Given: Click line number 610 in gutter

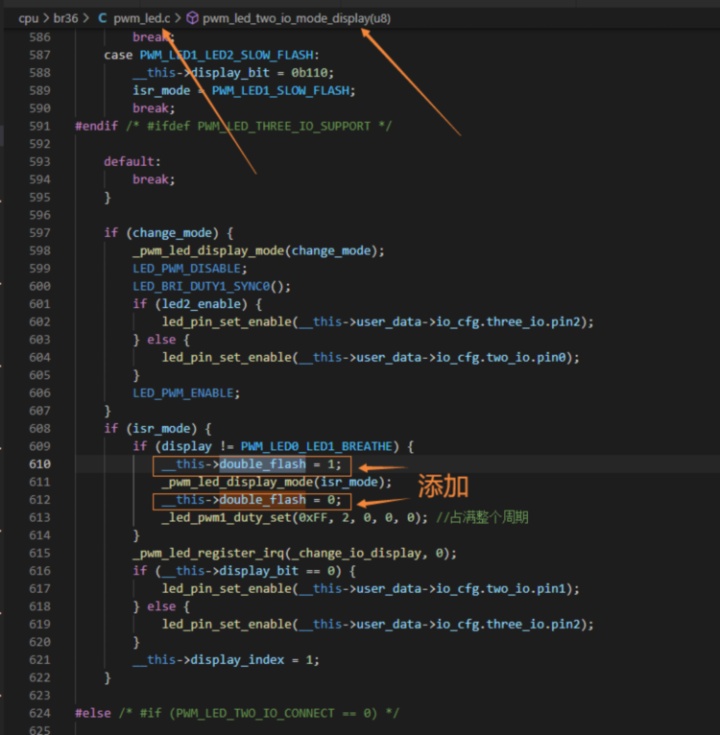Looking at the screenshot, I should (x=40, y=464).
